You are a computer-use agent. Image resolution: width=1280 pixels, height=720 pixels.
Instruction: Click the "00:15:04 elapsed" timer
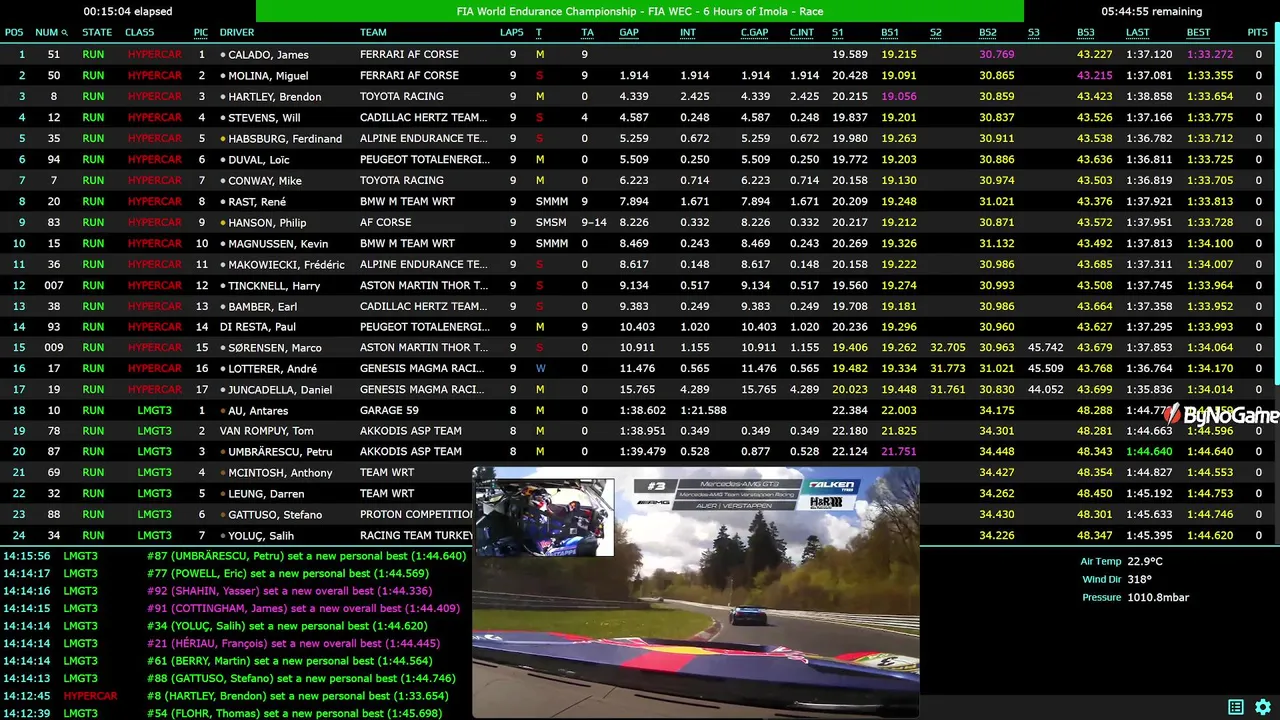128,11
